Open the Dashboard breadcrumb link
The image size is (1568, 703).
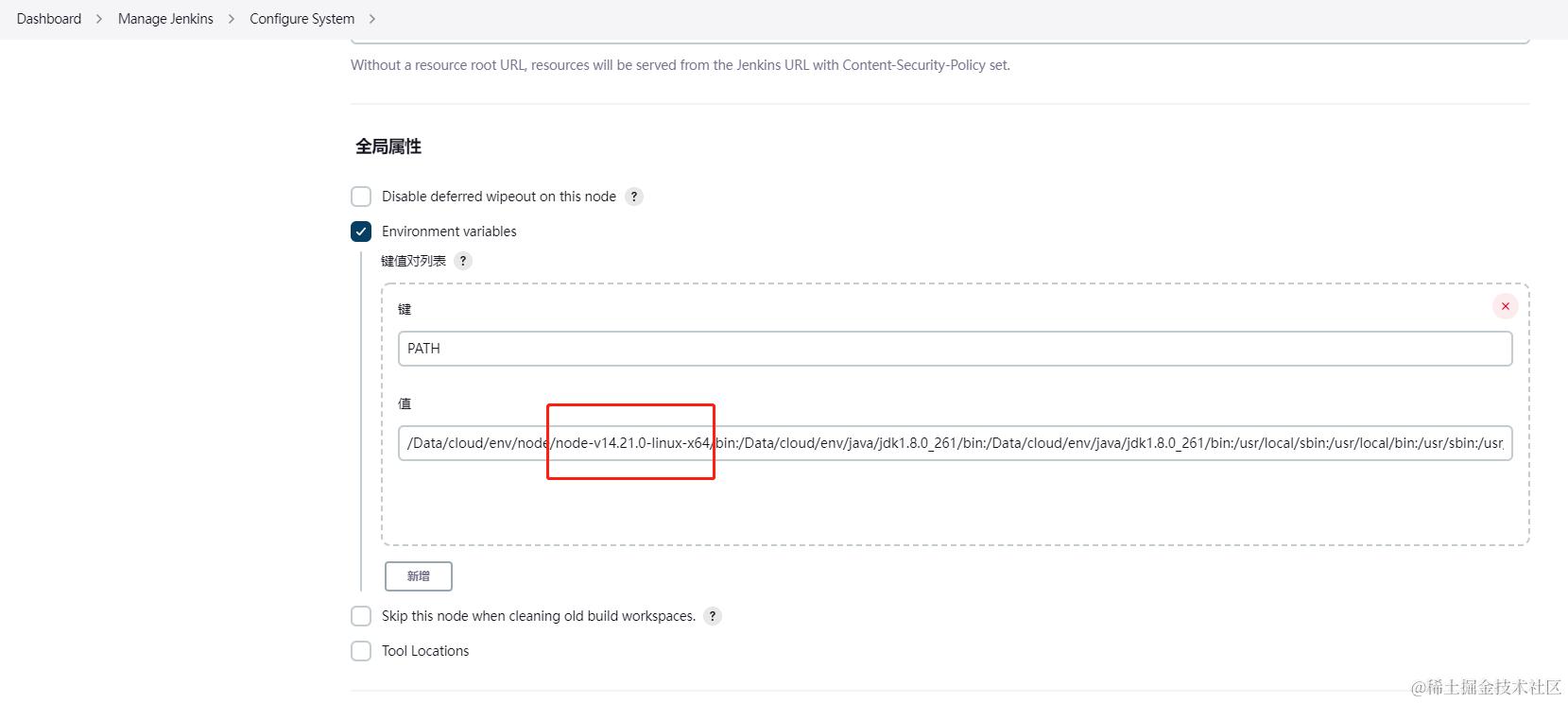[x=49, y=19]
